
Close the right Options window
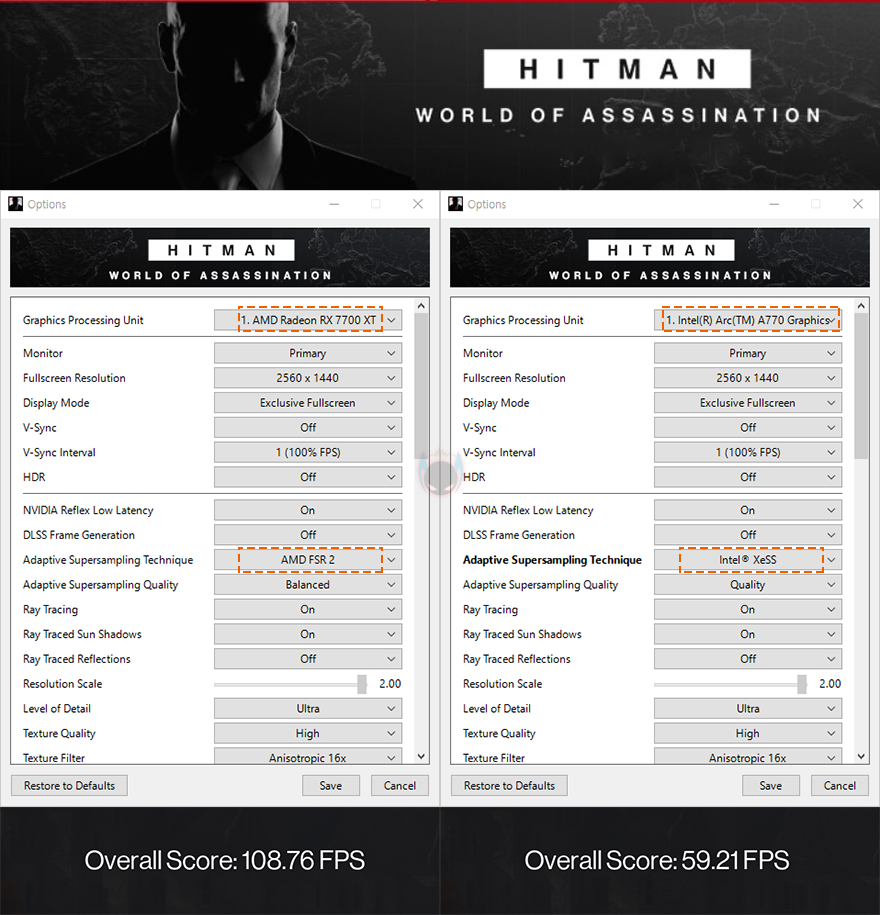click(858, 204)
